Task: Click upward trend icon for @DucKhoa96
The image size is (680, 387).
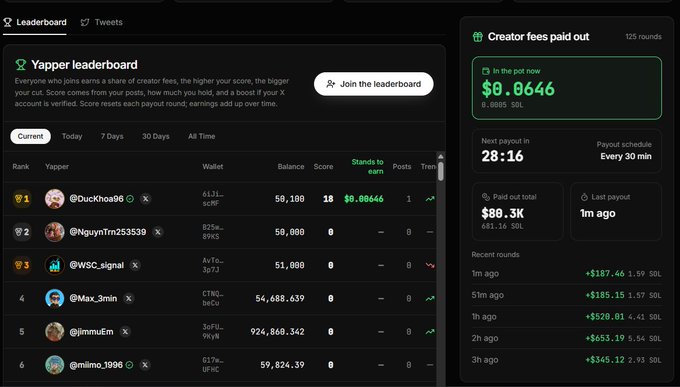Action: pos(430,199)
